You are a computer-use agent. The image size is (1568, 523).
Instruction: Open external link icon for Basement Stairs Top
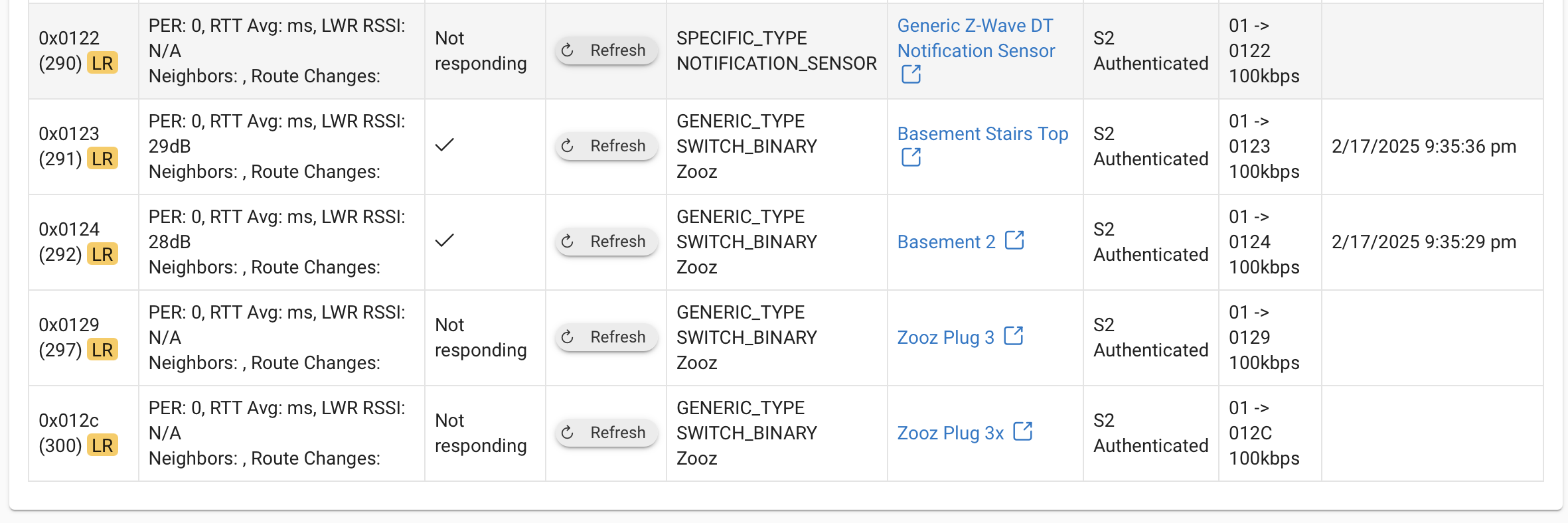click(x=911, y=157)
